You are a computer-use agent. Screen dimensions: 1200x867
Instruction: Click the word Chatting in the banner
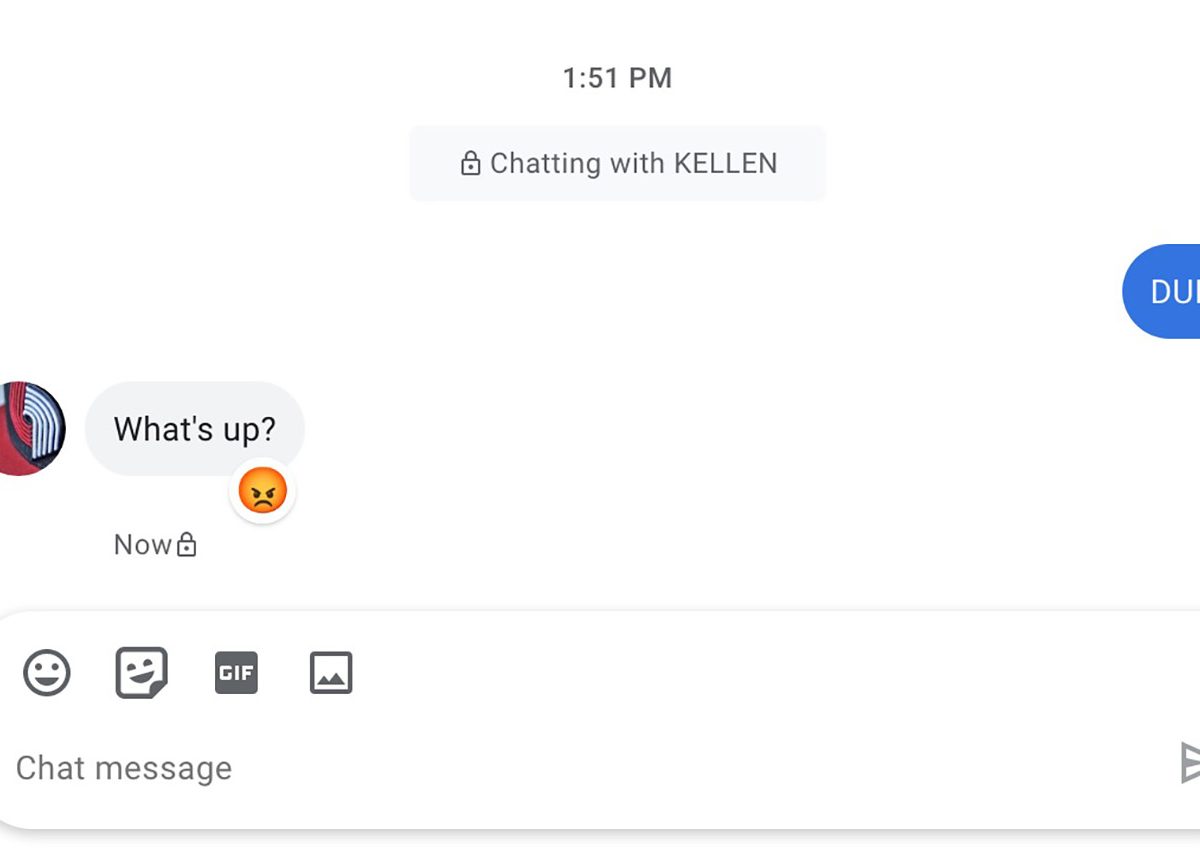point(544,164)
